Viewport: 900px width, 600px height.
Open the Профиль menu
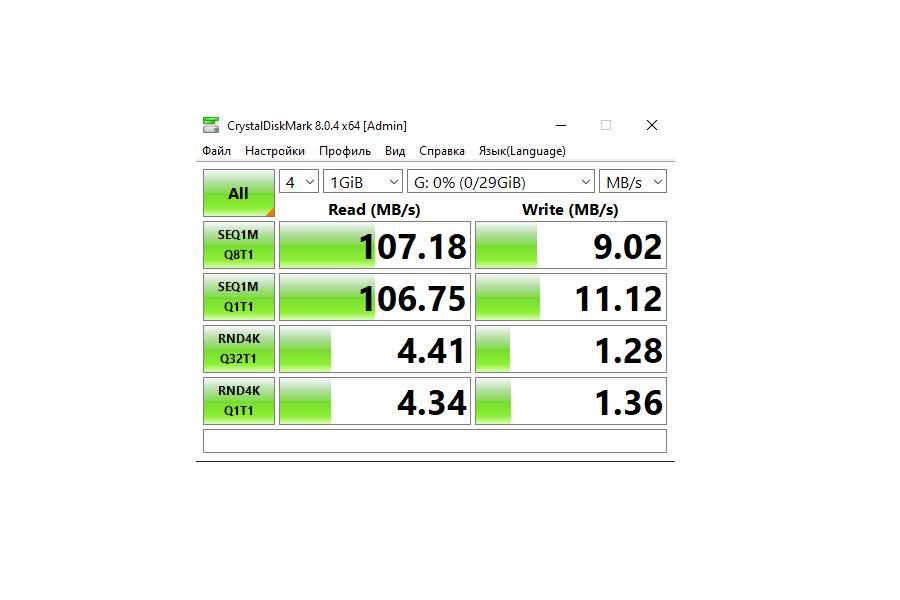pyautogui.click(x=344, y=150)
